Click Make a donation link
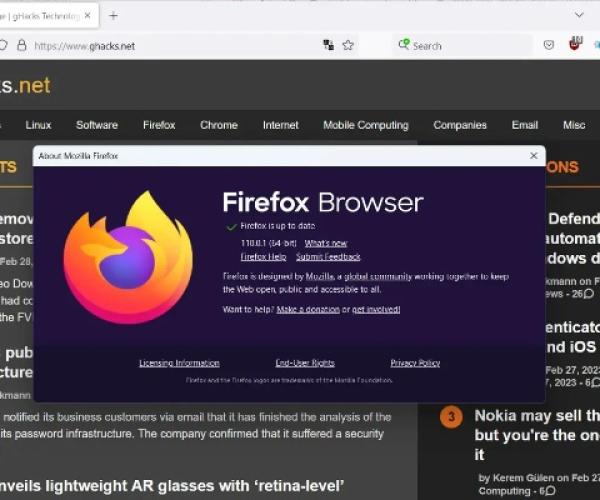The image size is (600, 500). pyautogui.click(x=308, y=310)
